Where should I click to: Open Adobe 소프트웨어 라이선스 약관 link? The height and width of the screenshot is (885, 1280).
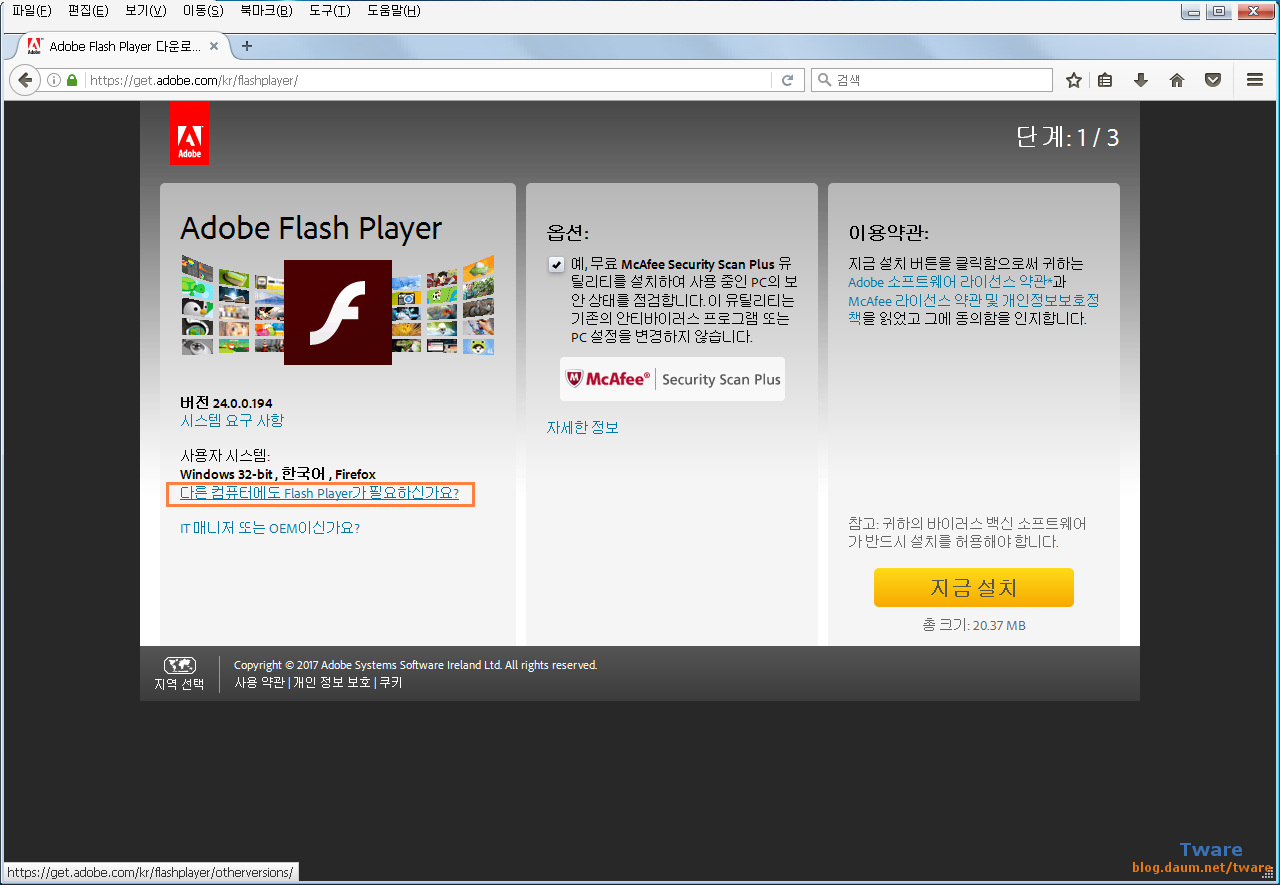pos(950,282)
